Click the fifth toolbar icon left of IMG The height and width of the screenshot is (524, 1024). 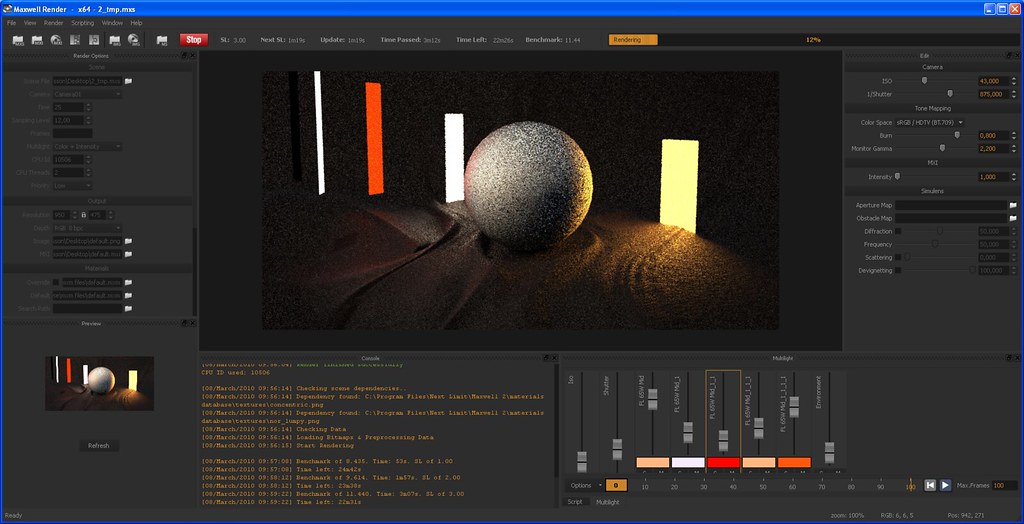(94, 40)
